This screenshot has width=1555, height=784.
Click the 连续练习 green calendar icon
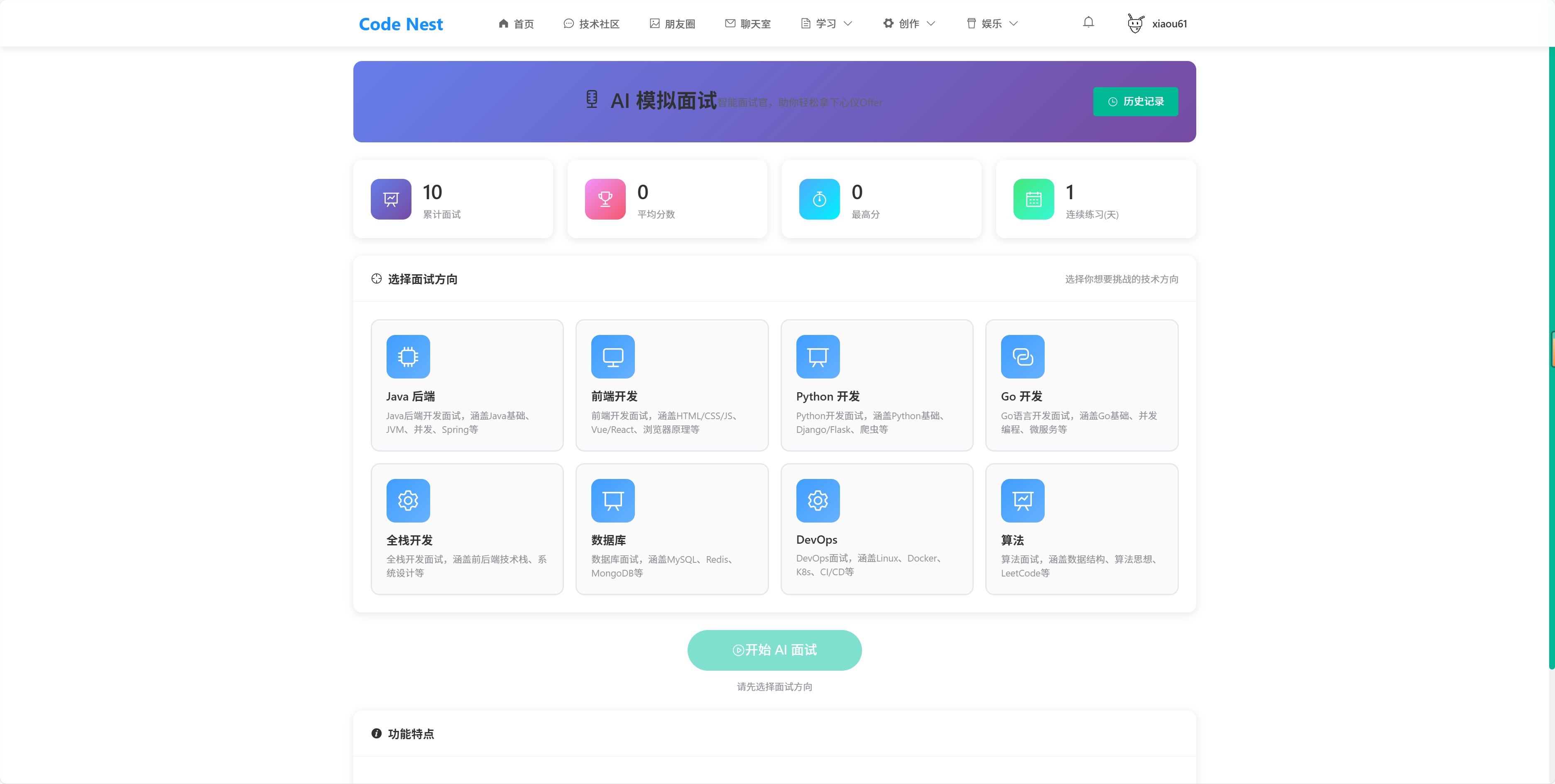click(x=1033, y=198)
